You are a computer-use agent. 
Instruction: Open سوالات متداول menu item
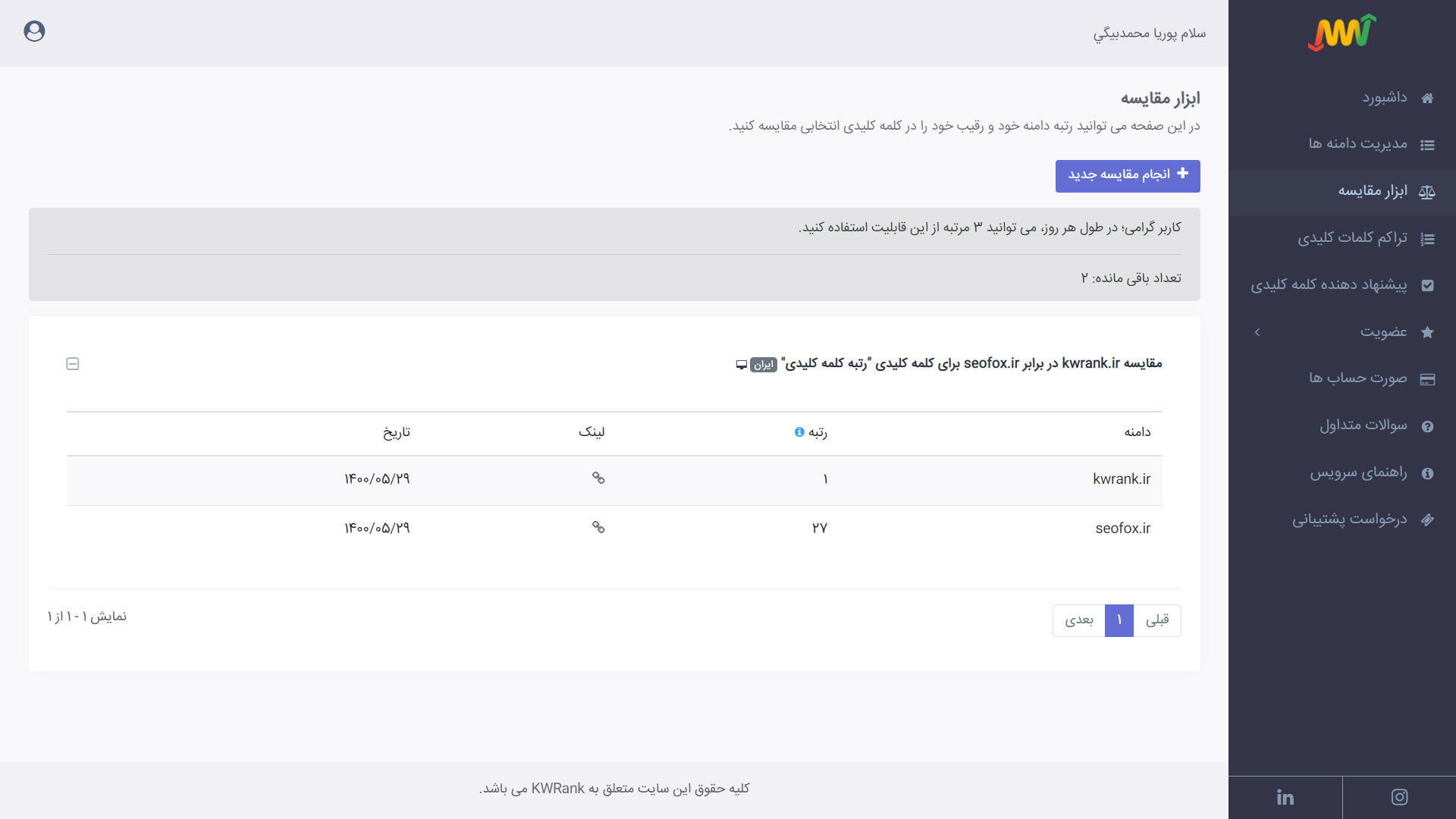point(1342,425)
